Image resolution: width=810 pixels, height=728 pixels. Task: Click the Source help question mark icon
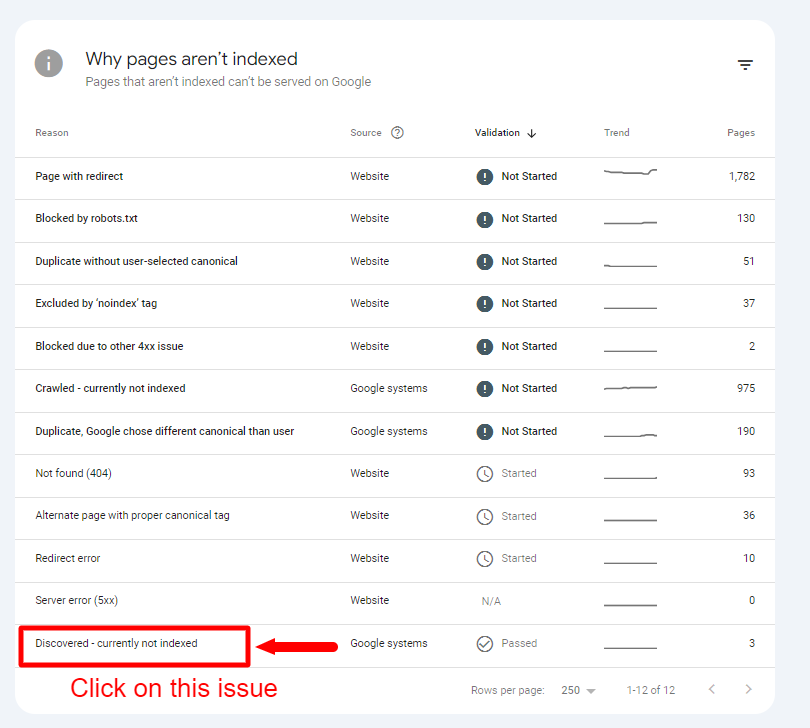click(397, 133)
